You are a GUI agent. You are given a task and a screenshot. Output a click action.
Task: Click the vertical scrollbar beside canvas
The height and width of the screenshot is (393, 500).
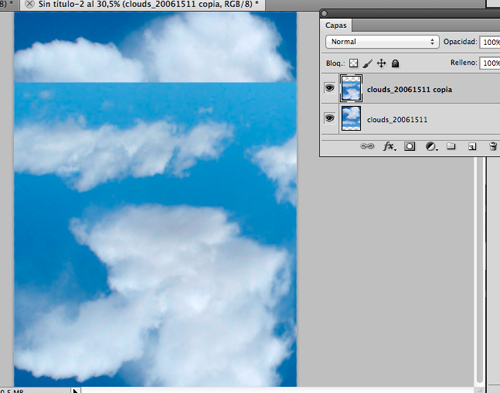(480, 270)
